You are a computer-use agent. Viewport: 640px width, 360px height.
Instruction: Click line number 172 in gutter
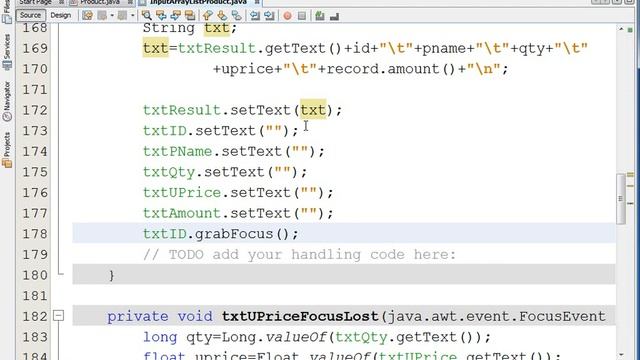[35, 110]
